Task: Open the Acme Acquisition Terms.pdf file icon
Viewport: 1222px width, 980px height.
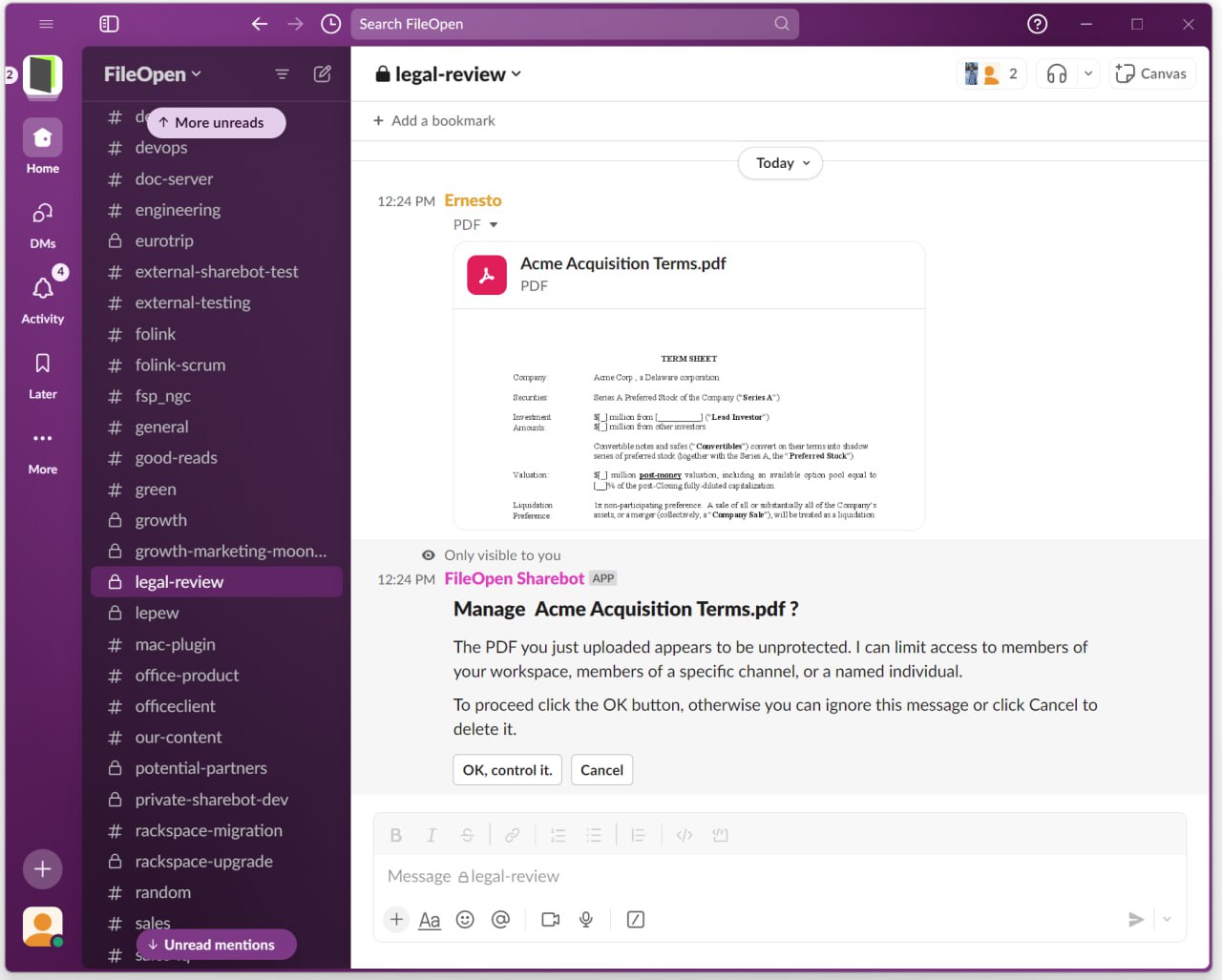Action: click(x=487, y=275)
